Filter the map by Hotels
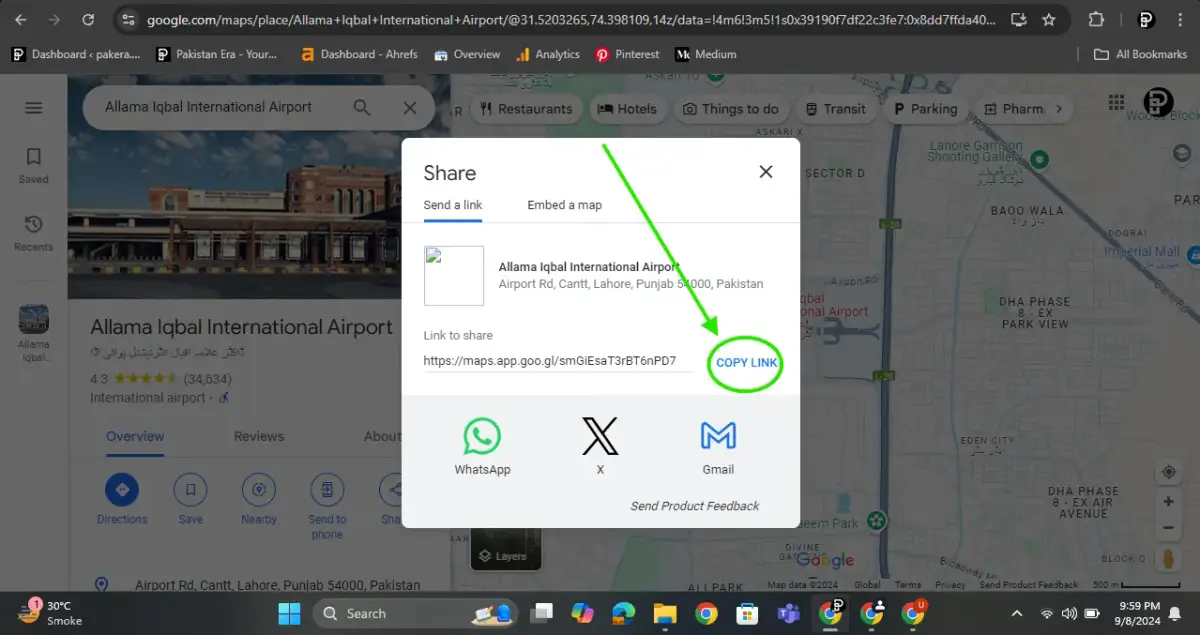1200x635 pixels. point(627,109)
